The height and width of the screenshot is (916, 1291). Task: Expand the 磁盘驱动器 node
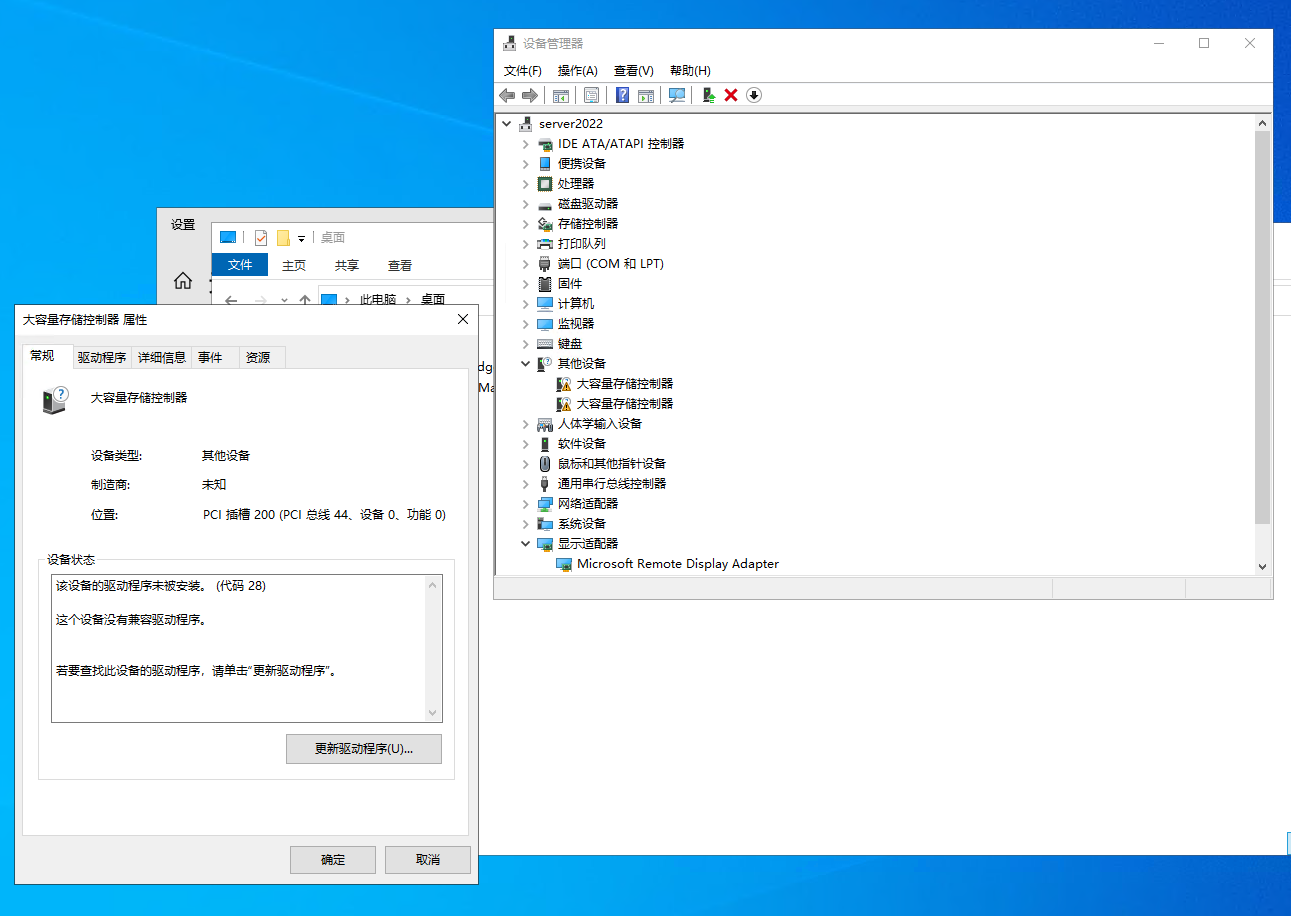(526, 204)
